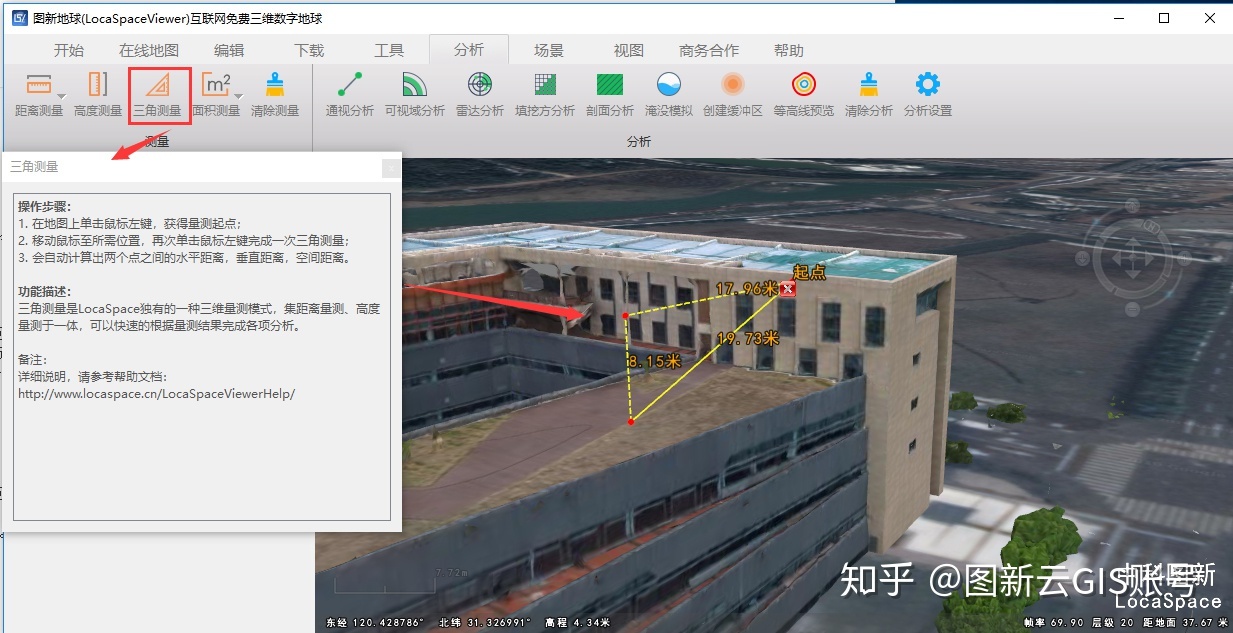Viewport: 1233px width, 633px height.
Task: Open the 在线地图 ribbon tab
Action: click(x=149, y=50)
